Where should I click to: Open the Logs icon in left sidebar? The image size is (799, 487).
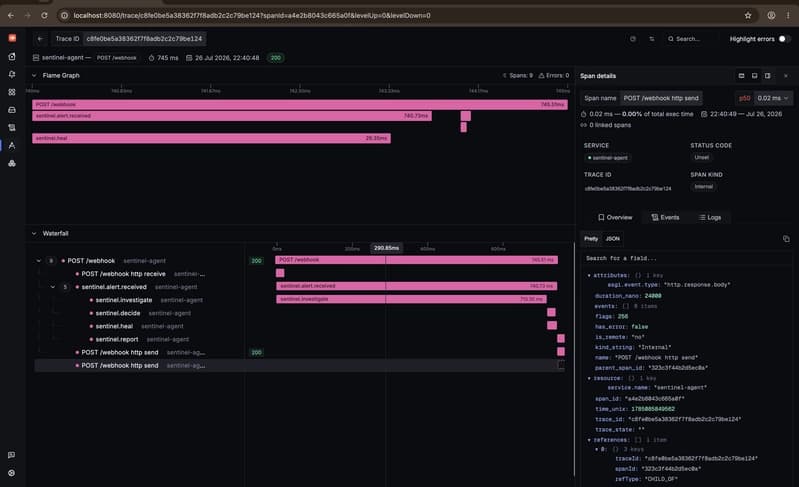pos(12,128)
